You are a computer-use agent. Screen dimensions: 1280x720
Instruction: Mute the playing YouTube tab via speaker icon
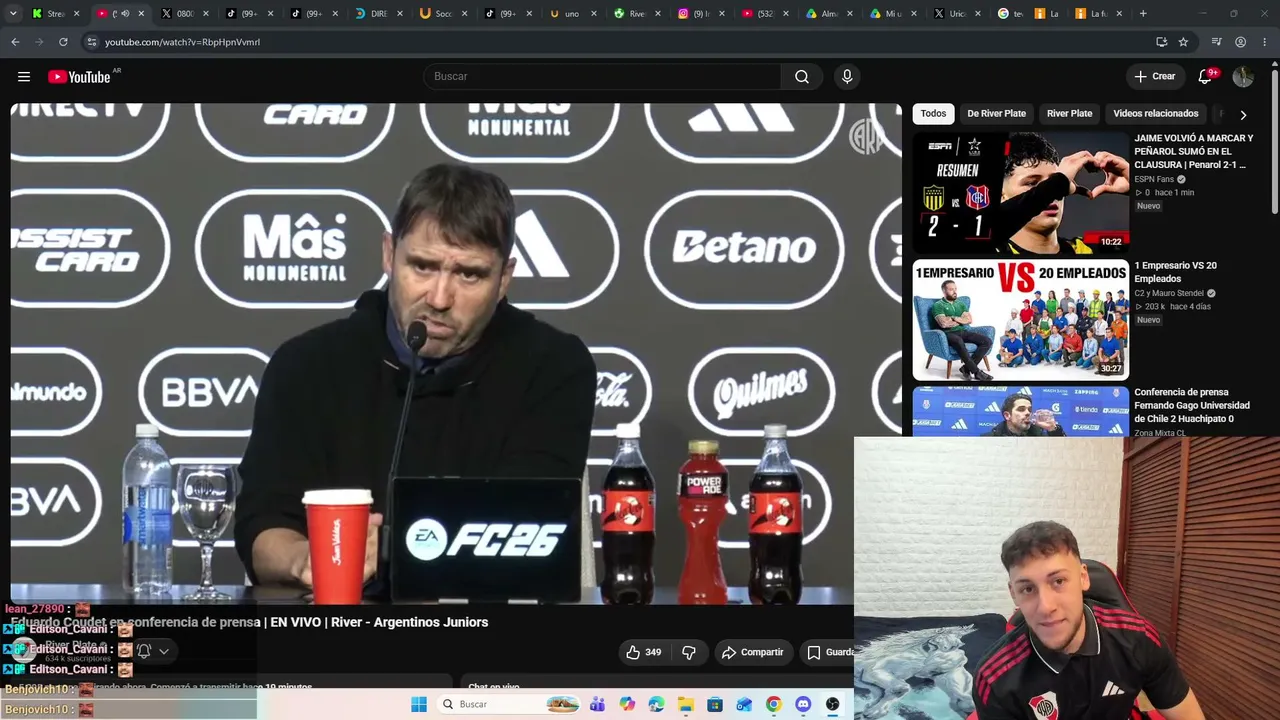(x=125, y=14)
